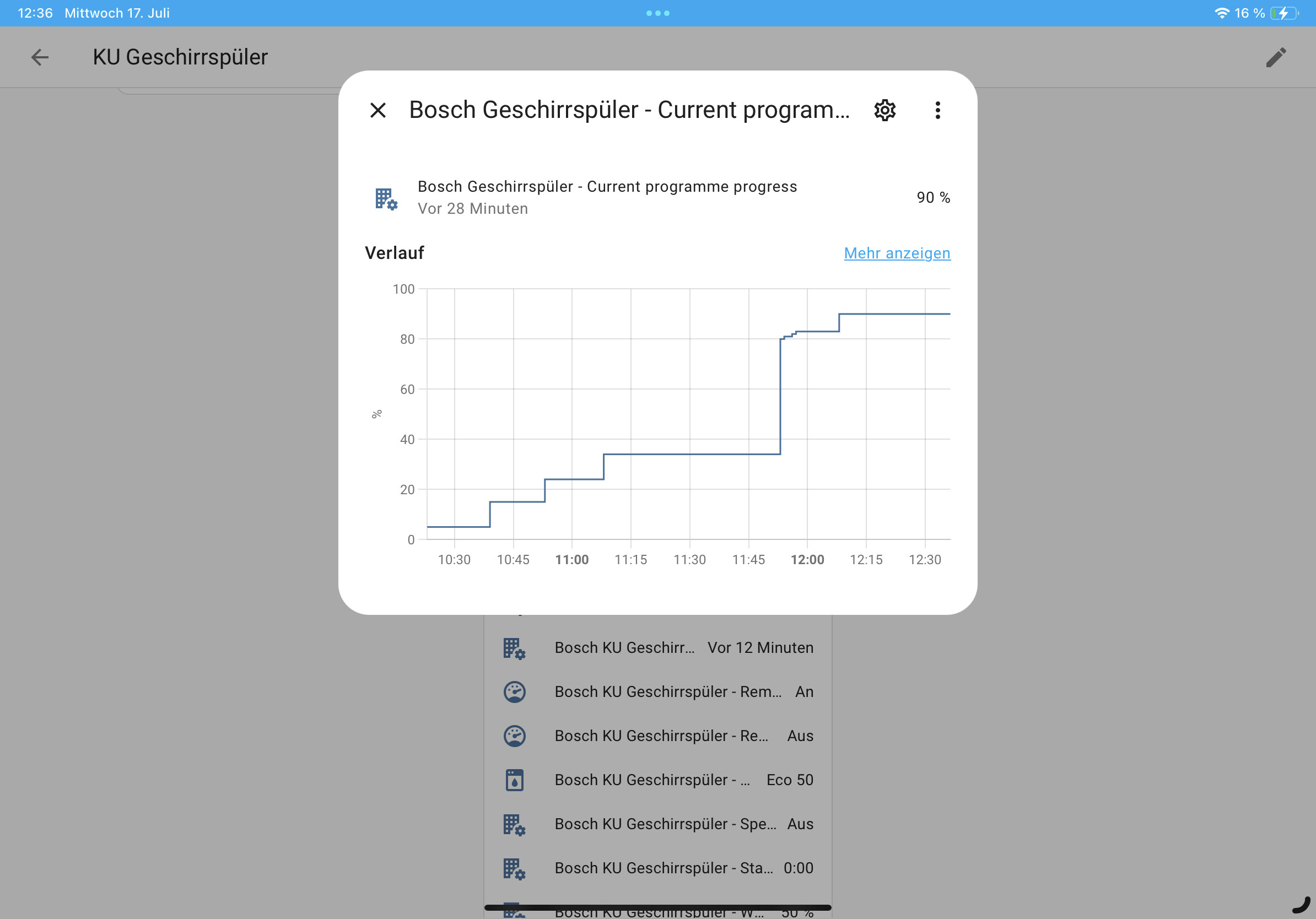Screen dimensions: 1316x919
Task: Open the Eco 50 programme entity icon
Action: coord(514,780)
